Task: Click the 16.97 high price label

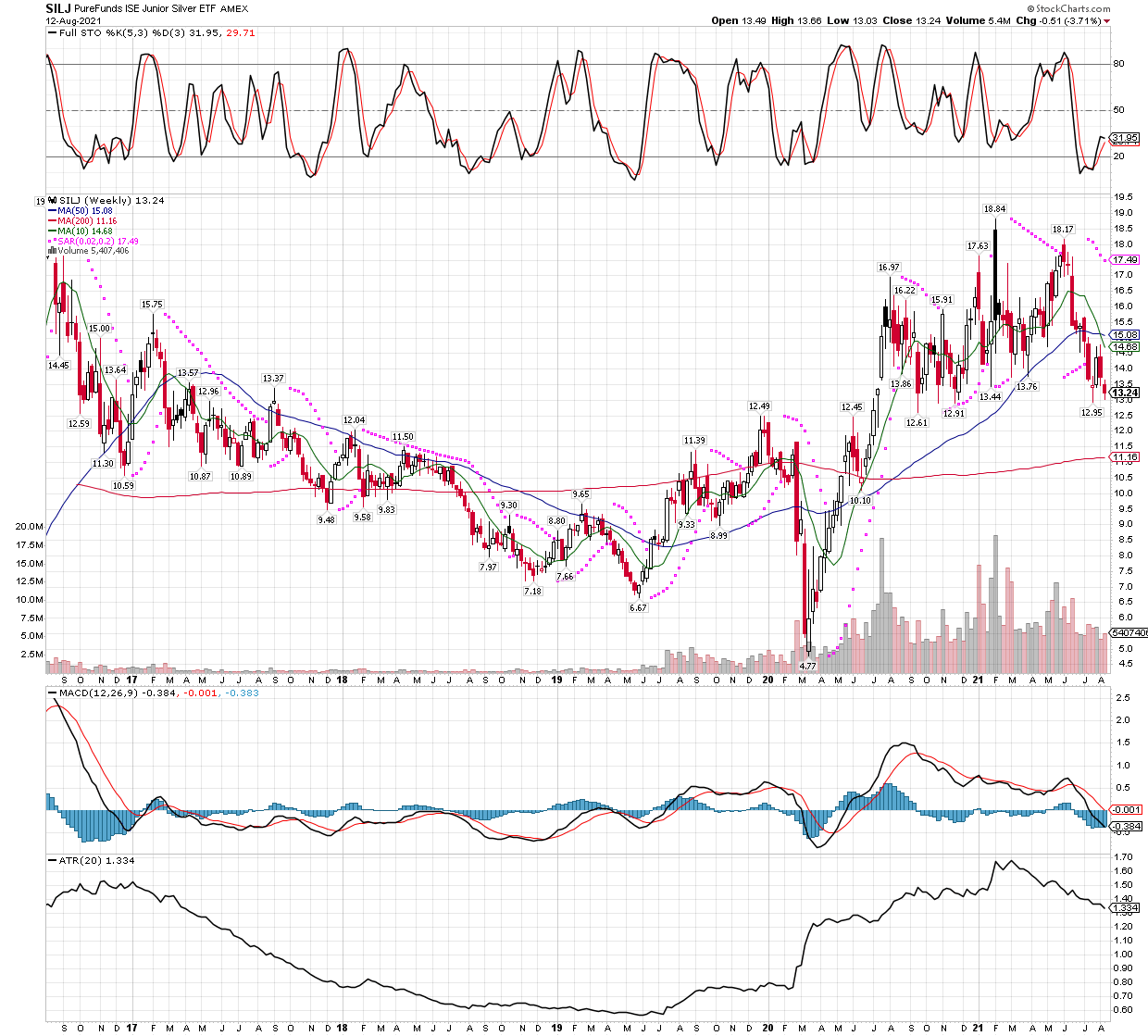Action: [x=889, y=268]
